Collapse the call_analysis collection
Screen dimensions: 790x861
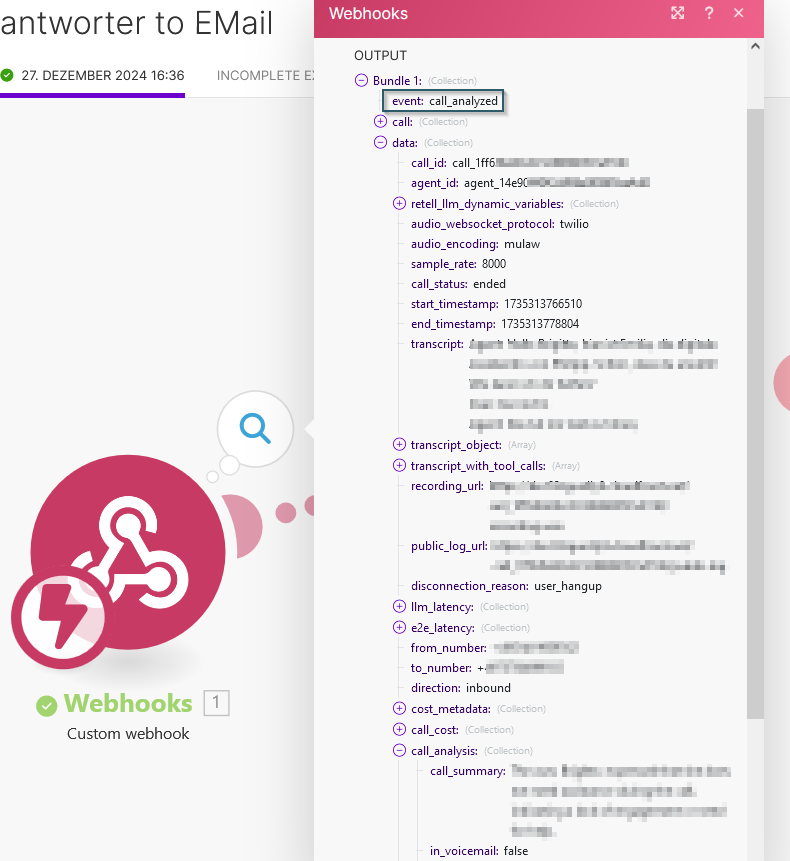[400, 751]
